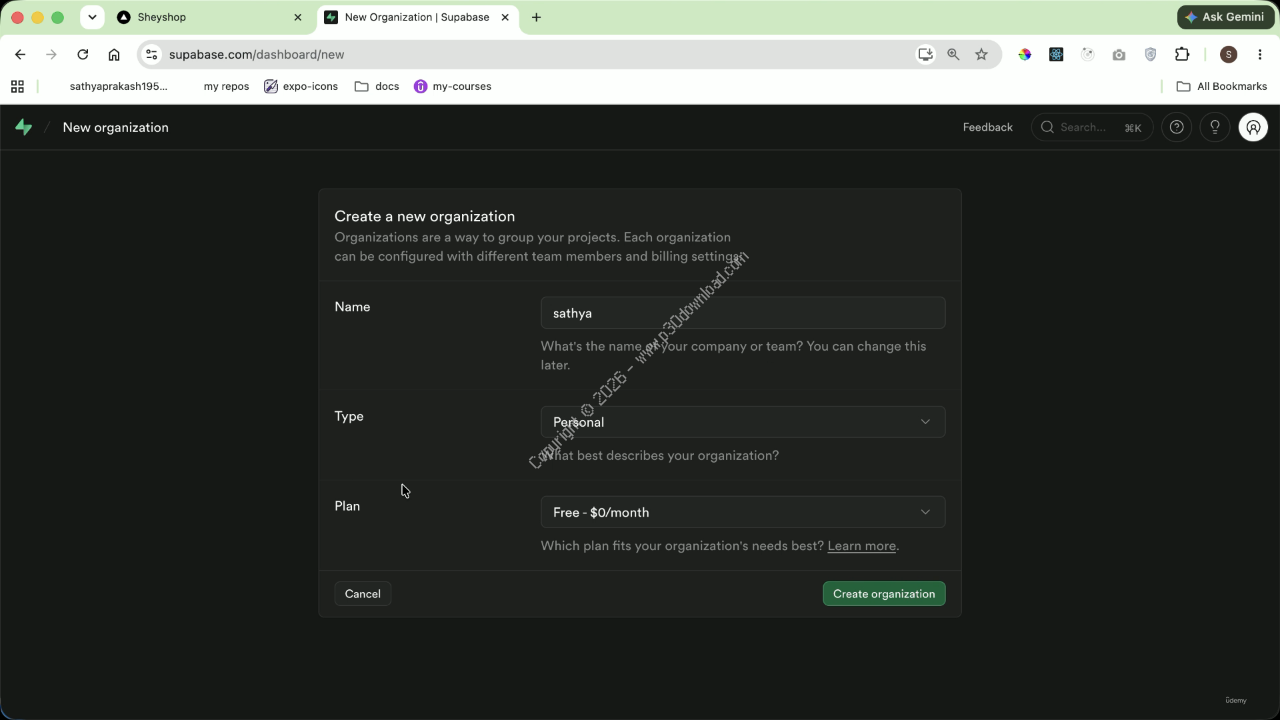Click the address bar URL supabase.com/dashboard/new

256,55
